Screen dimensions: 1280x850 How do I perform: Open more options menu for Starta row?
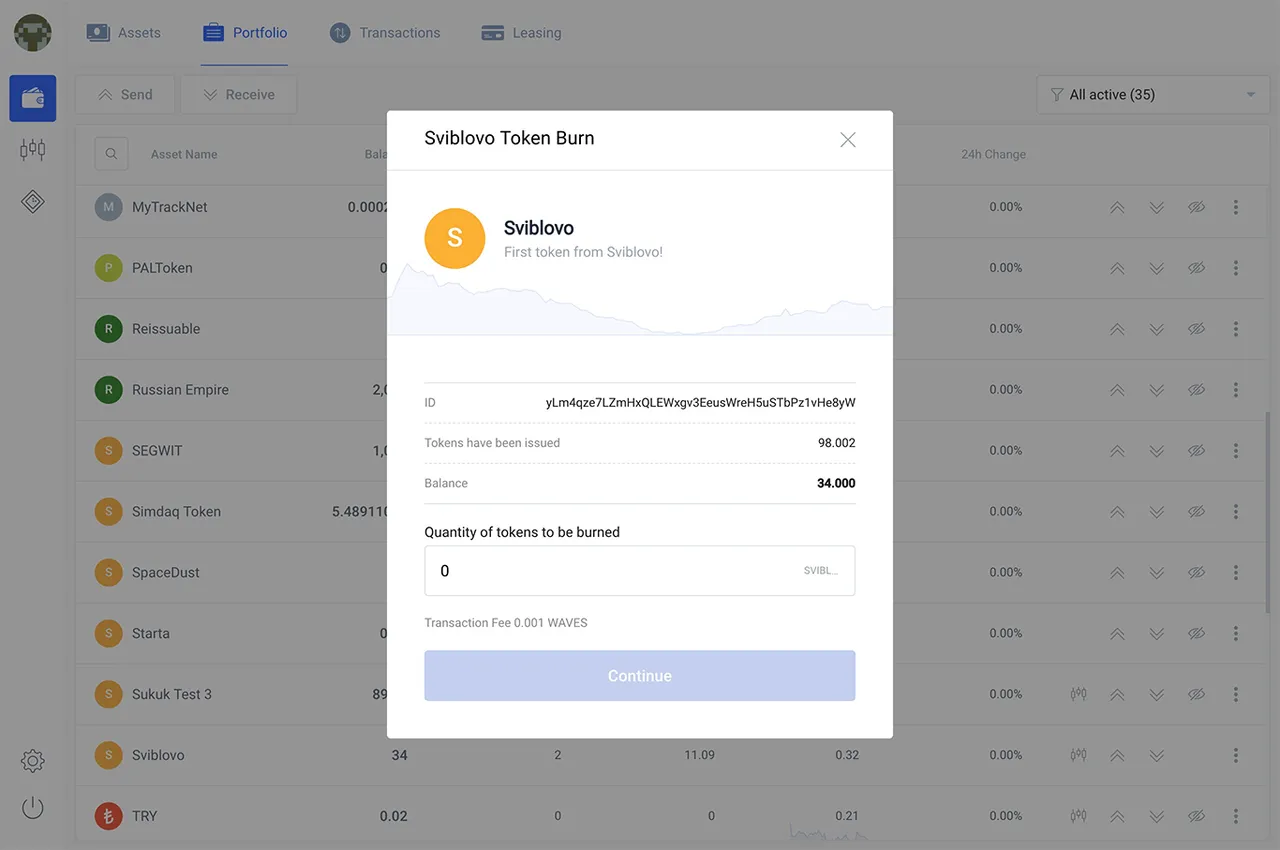coord(1236,634)
